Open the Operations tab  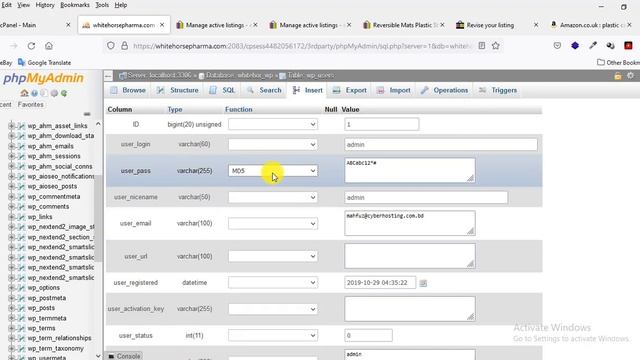(444, 90)
